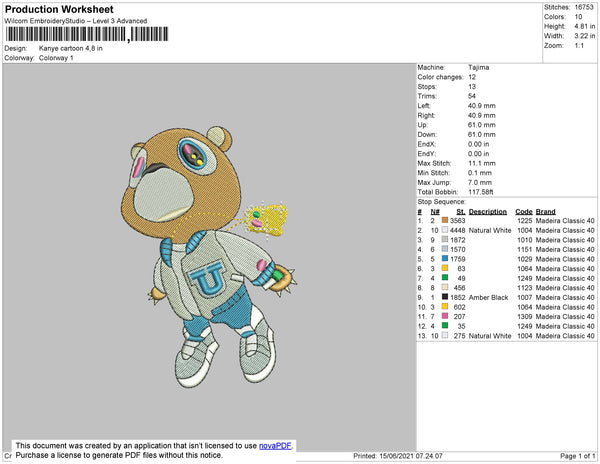This screenshot has width=600, height=464.
Task: Click the Max Stitch value 11.1 mm
Action: click(480, 163)
